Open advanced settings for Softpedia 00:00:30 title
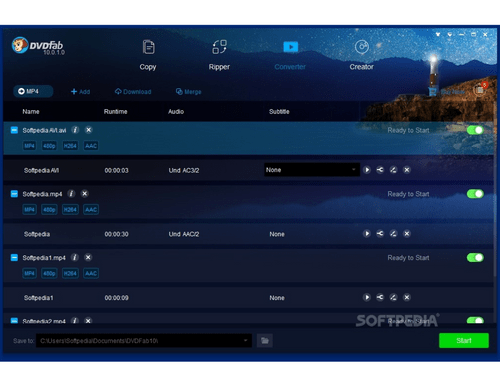 pyautogui.click(x=380, y=234)
